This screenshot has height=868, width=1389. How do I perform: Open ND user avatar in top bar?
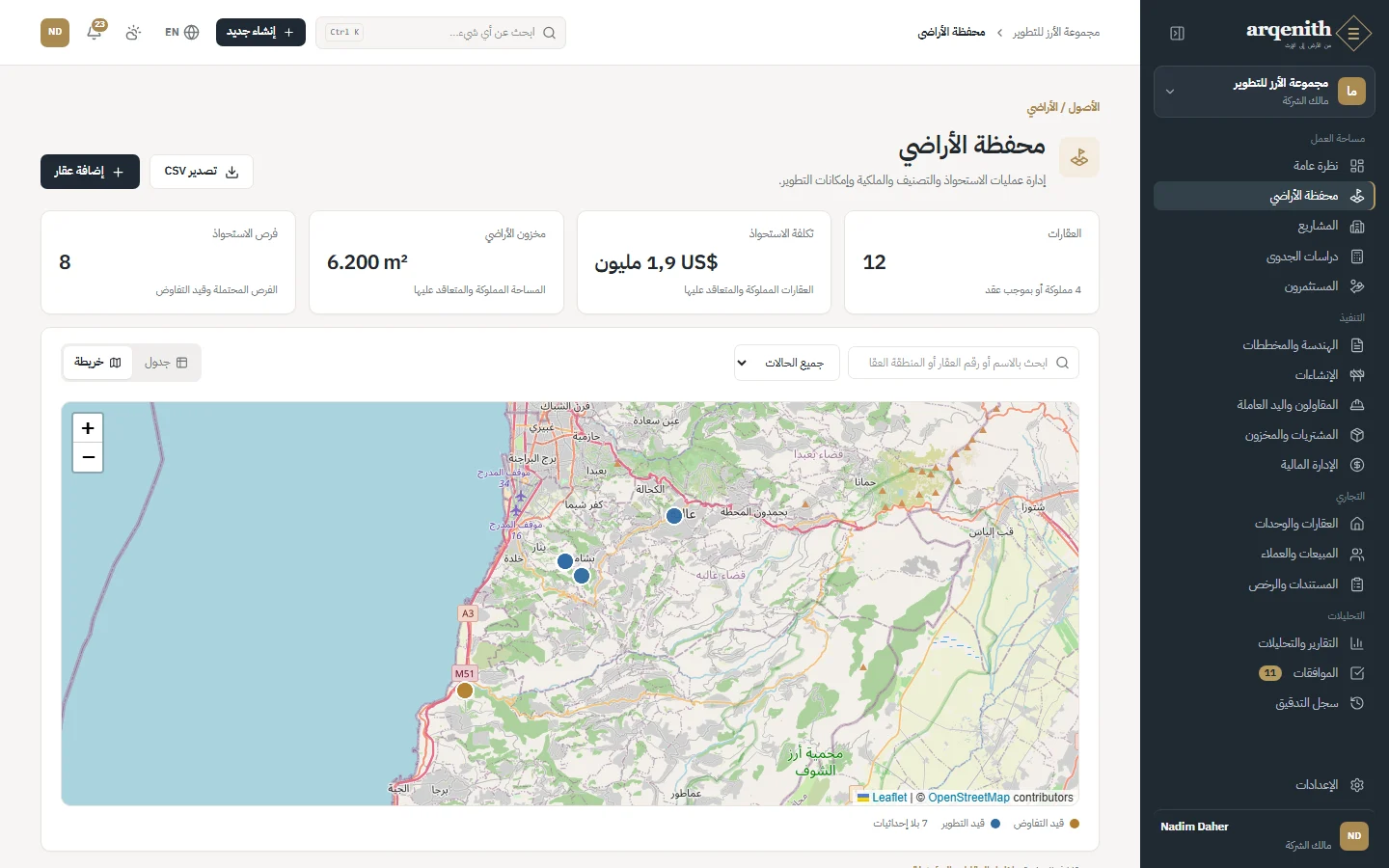[55, 32]
